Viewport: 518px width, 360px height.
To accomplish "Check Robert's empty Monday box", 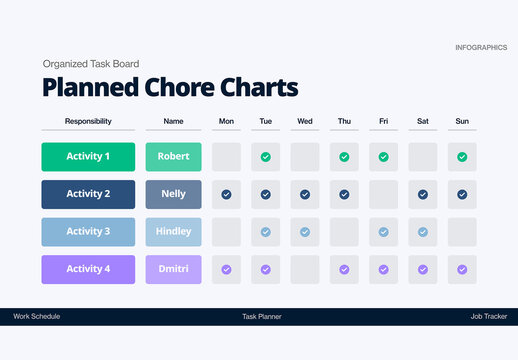I will coord(226,157).
